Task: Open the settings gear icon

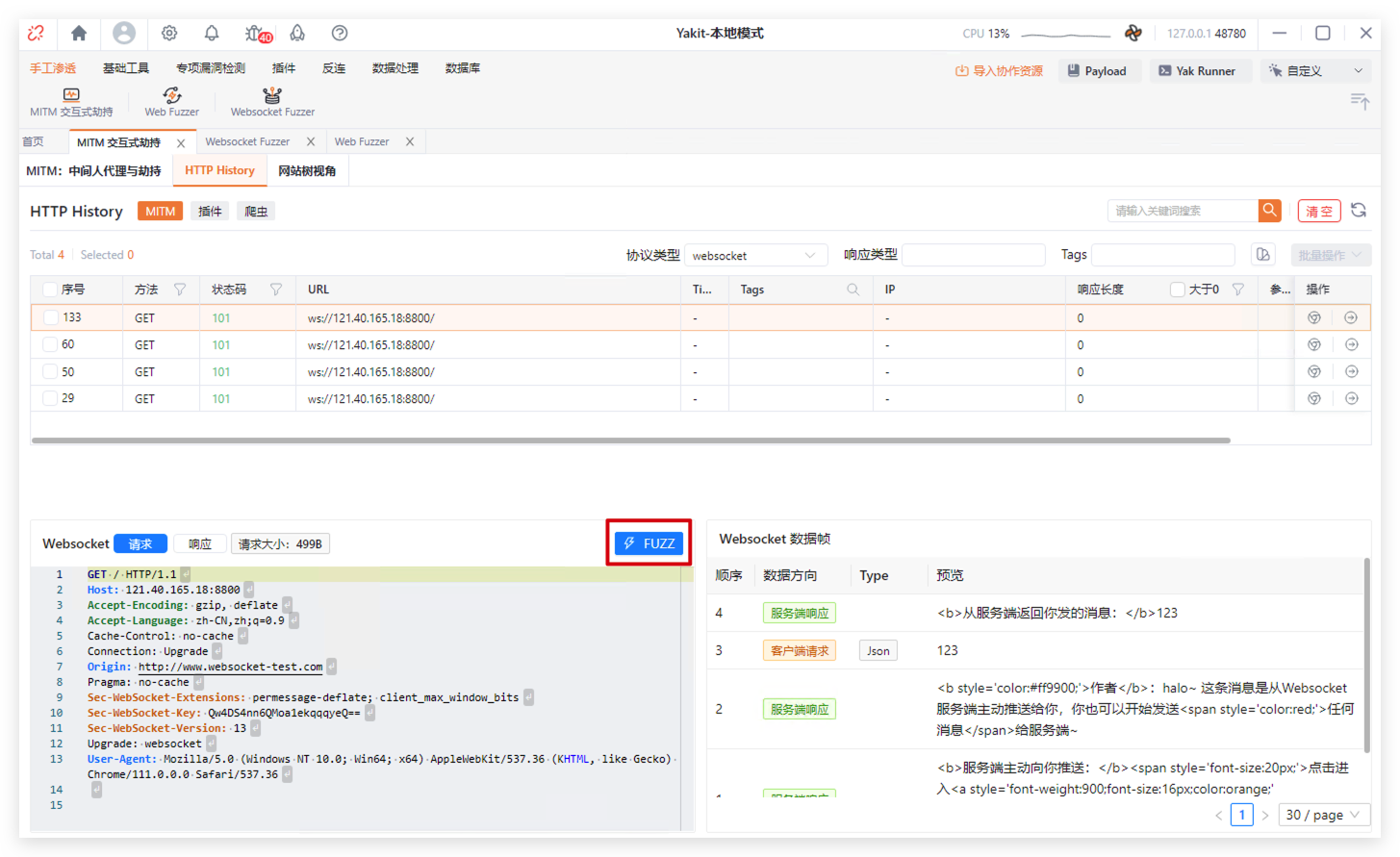Action: pyautogui.click(x=169, y=33)
